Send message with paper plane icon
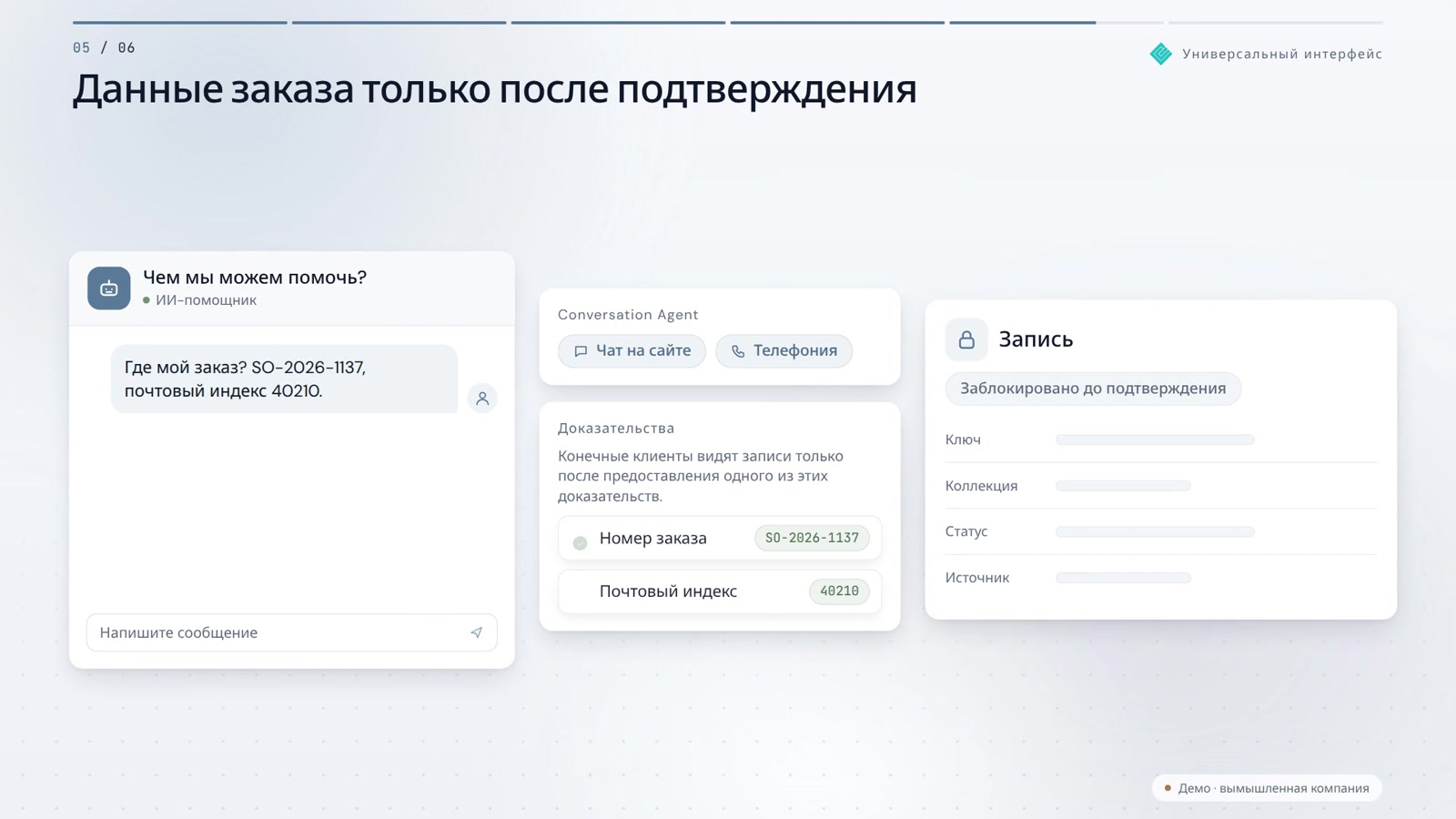 click(476, 632)
